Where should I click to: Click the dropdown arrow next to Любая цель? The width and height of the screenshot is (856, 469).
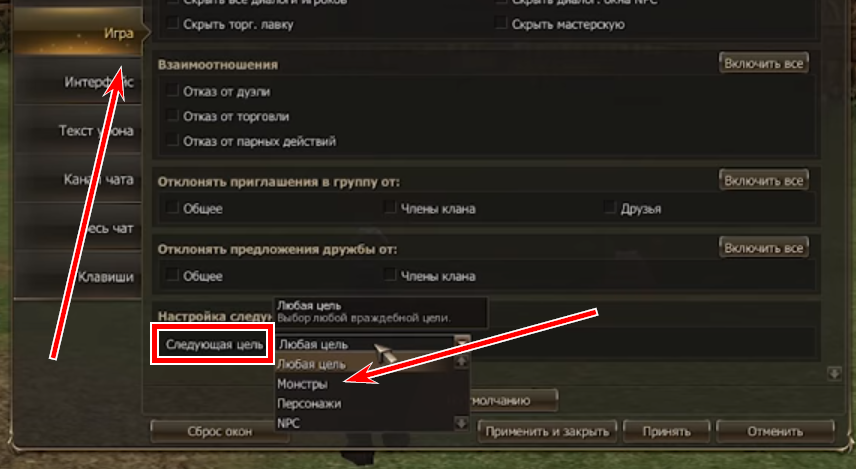[462, 342]
